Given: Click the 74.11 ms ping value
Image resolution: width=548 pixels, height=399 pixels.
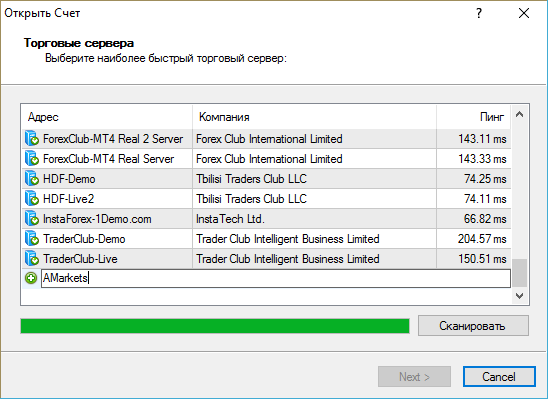Looking at the screenshot, I should 485,198.
